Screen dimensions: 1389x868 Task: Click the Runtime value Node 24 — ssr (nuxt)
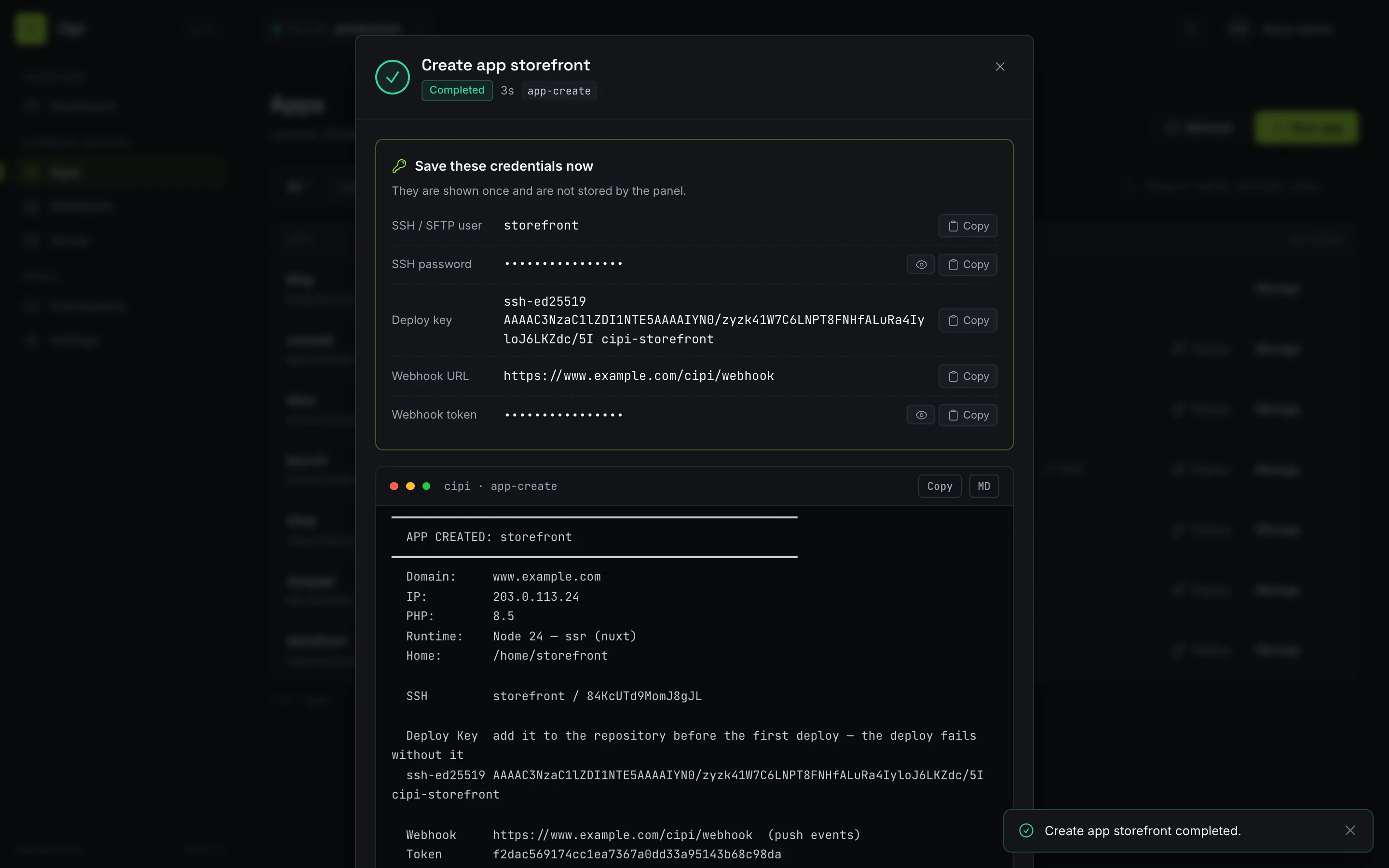click(x=564, y=636)
